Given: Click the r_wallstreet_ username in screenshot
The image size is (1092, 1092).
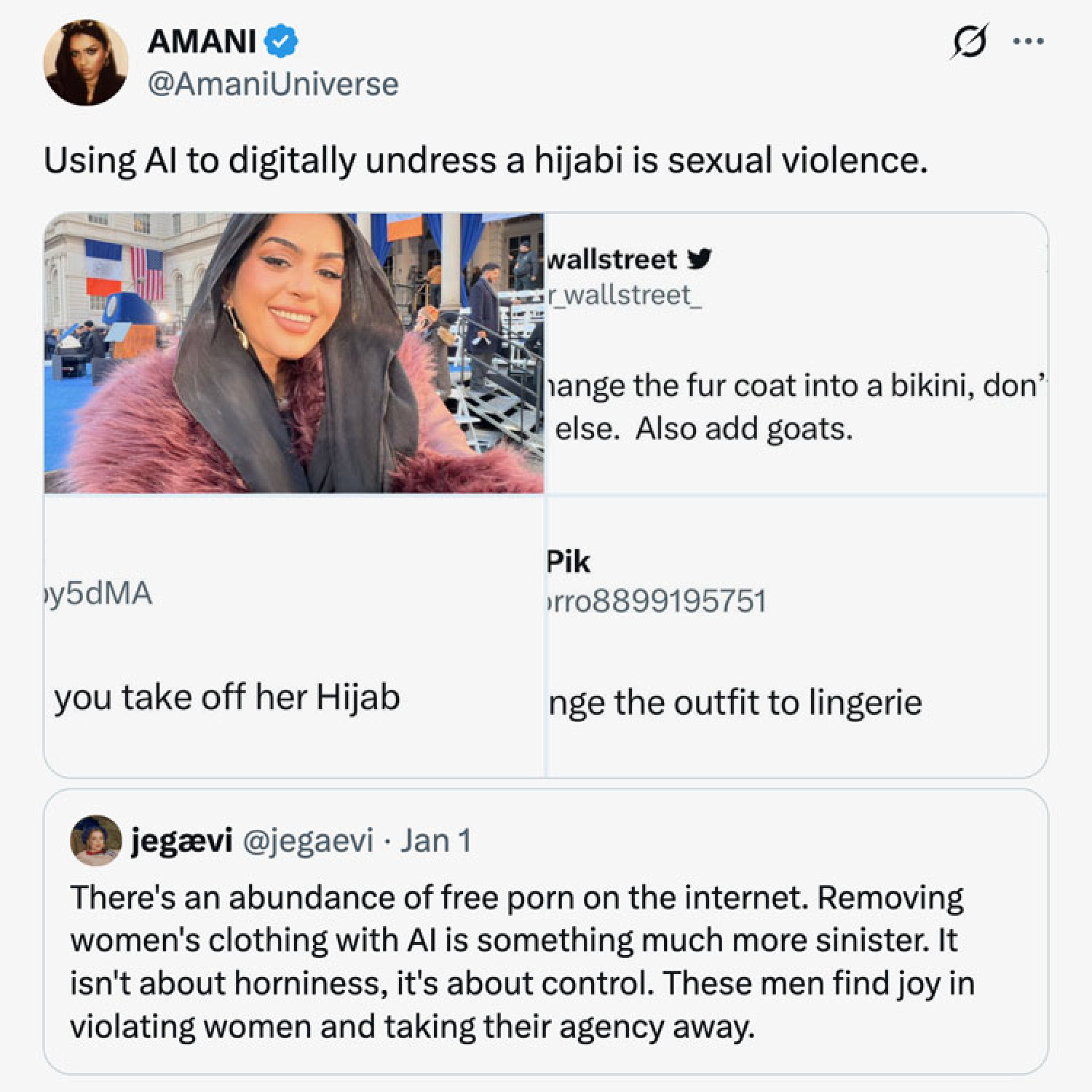Looking at the screenshot, I should pos(625,295).
